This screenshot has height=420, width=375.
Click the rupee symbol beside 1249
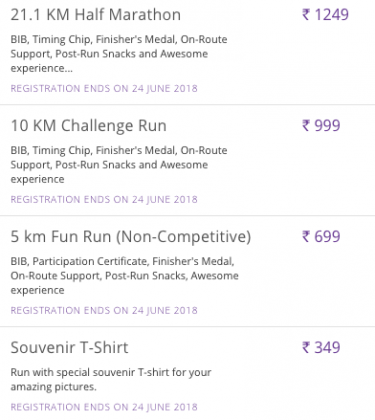click(x=306, y=15)
